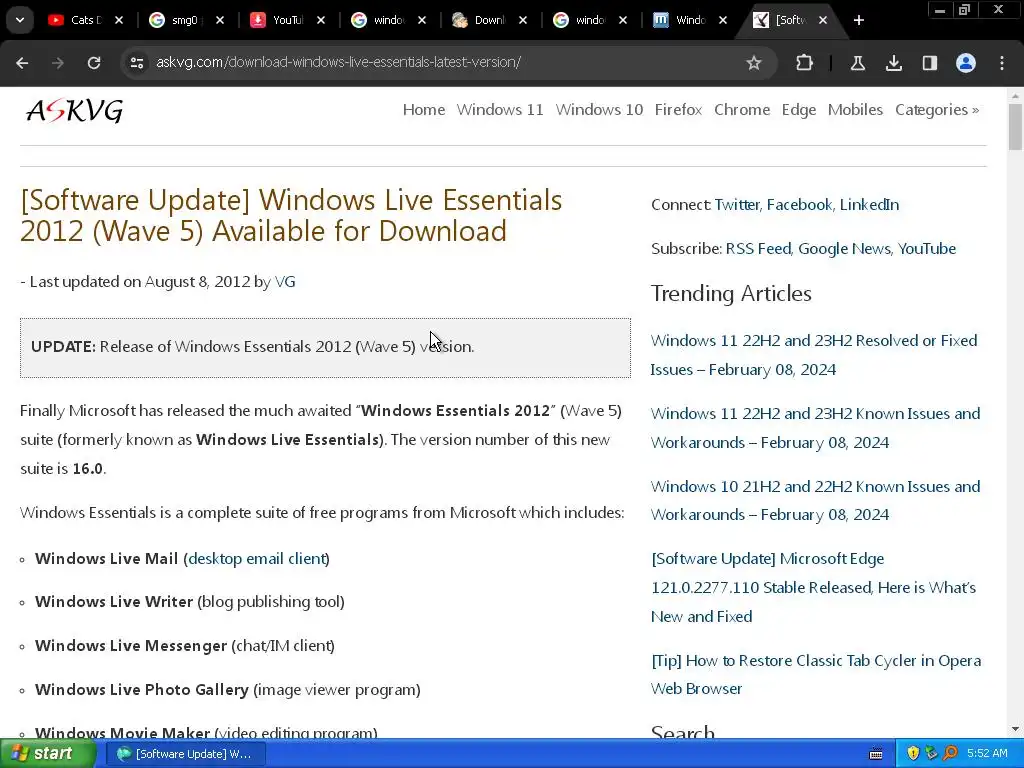Open Restore Classic Tab Cycler in Opera article
1024x768 pixels.
pyautogui.click(x=816, y=675)
